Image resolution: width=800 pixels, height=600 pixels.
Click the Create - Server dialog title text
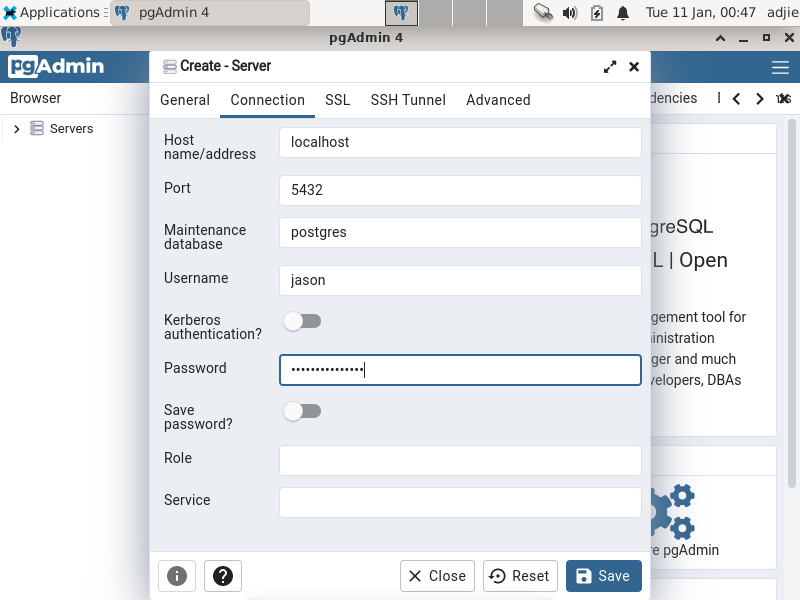point(226,66)
